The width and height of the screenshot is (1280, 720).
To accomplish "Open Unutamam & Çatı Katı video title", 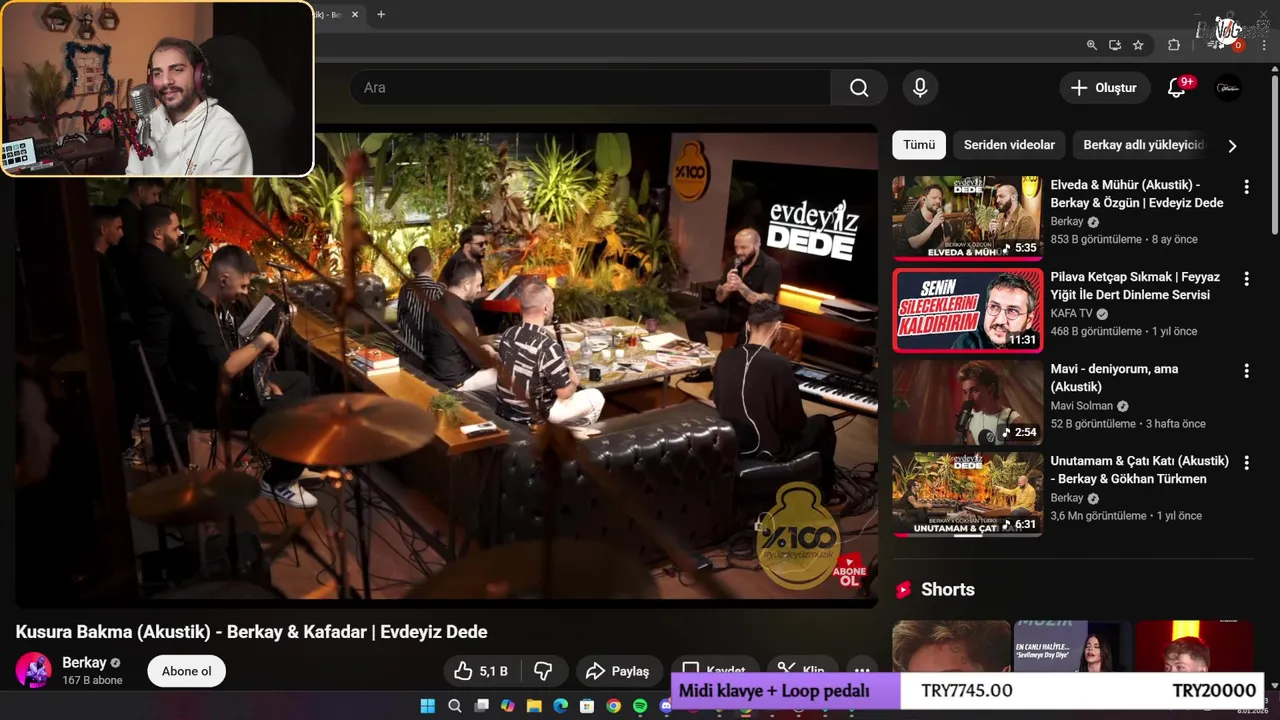I will click(x=1140, y=470).
